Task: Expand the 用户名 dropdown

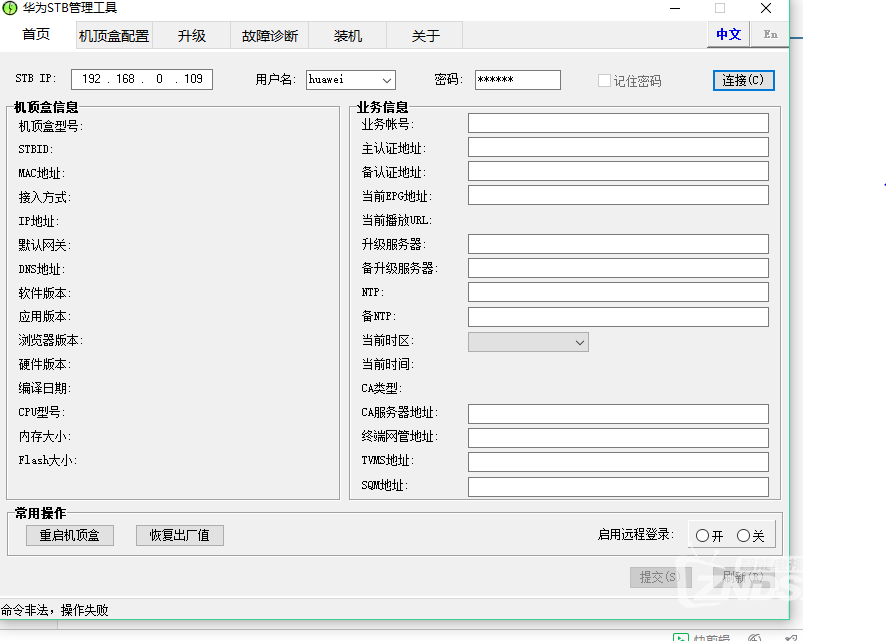Action: (x=386, y=80)
